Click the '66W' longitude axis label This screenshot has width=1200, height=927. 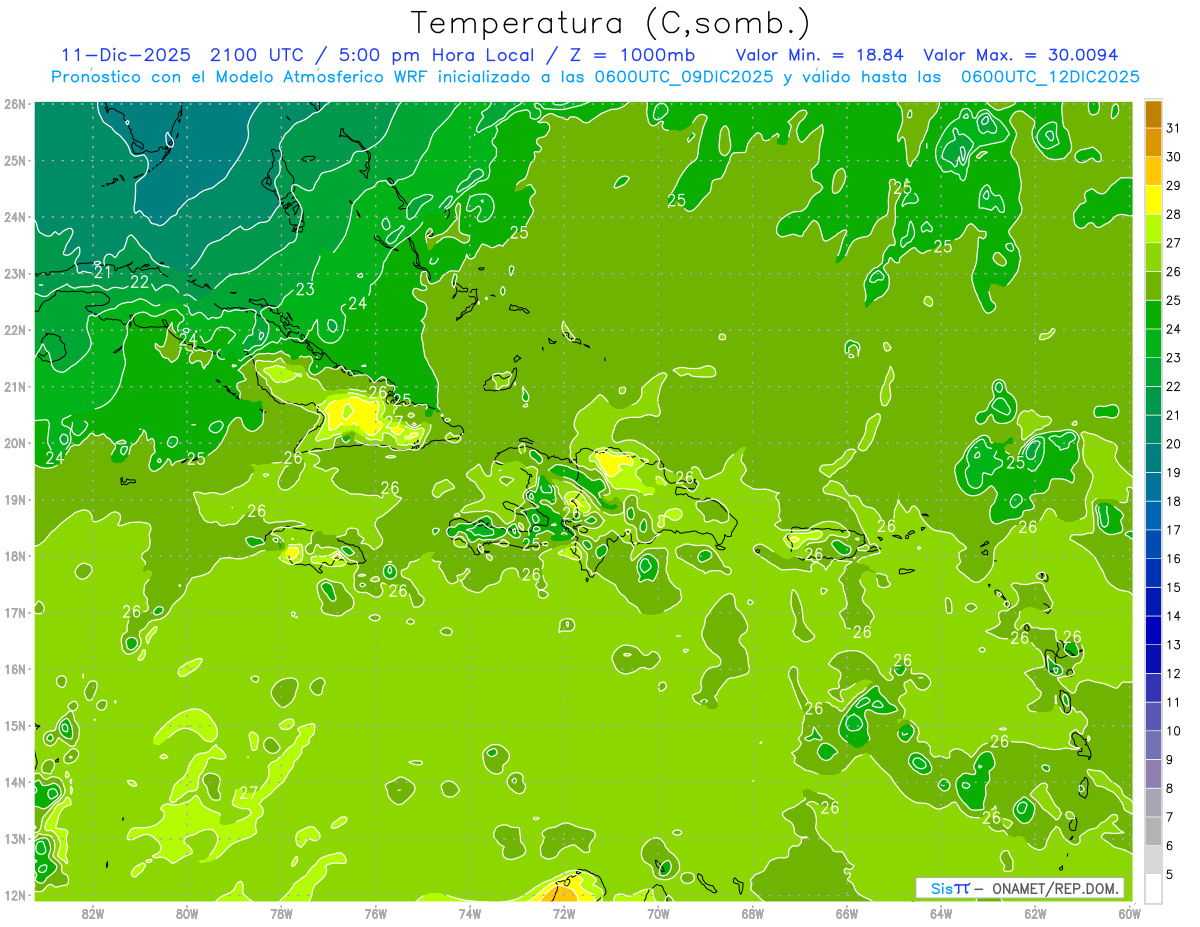click(x=847, y=913)
